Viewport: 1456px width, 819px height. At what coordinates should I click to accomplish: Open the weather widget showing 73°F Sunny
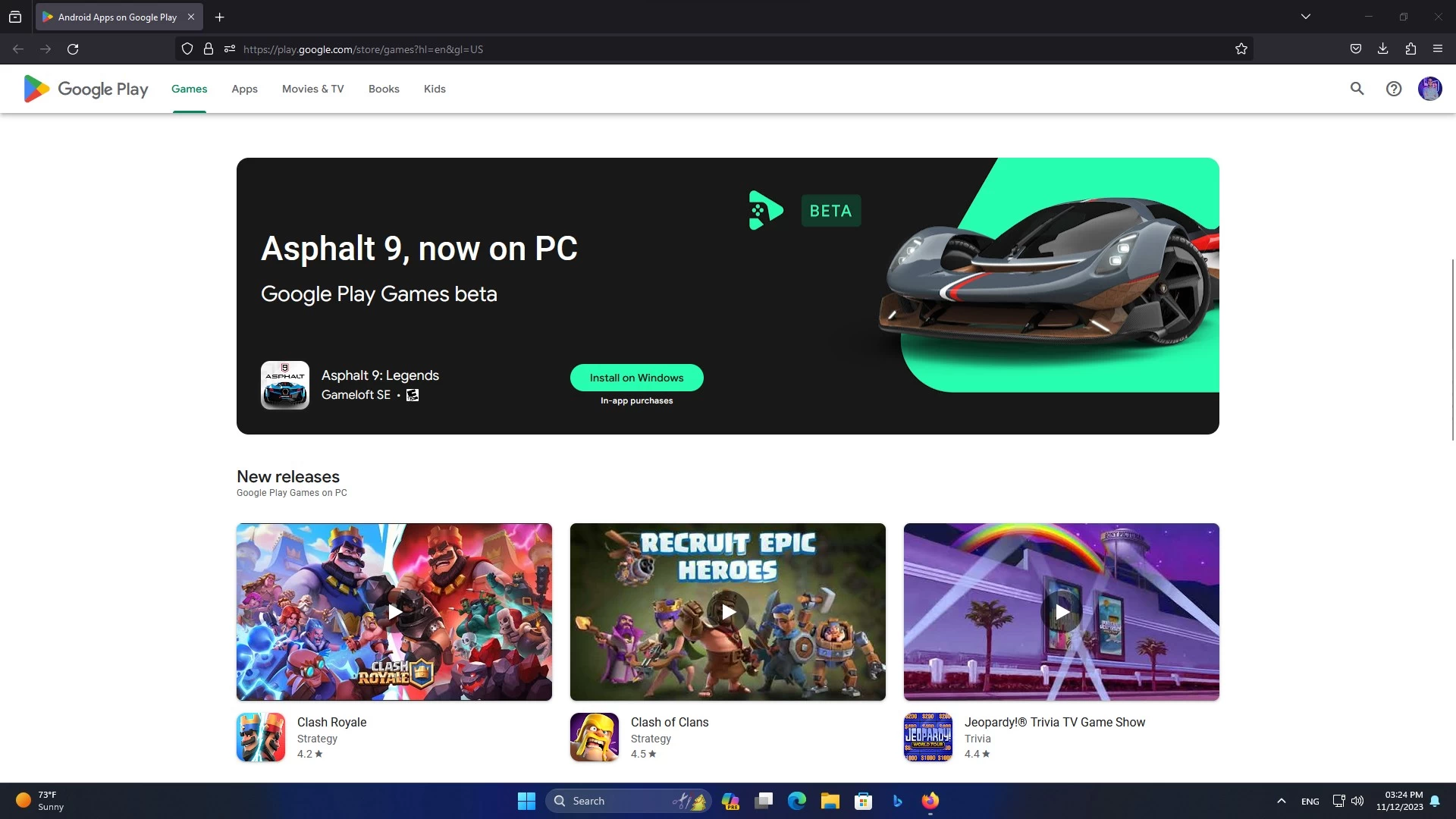pos(39,801)
